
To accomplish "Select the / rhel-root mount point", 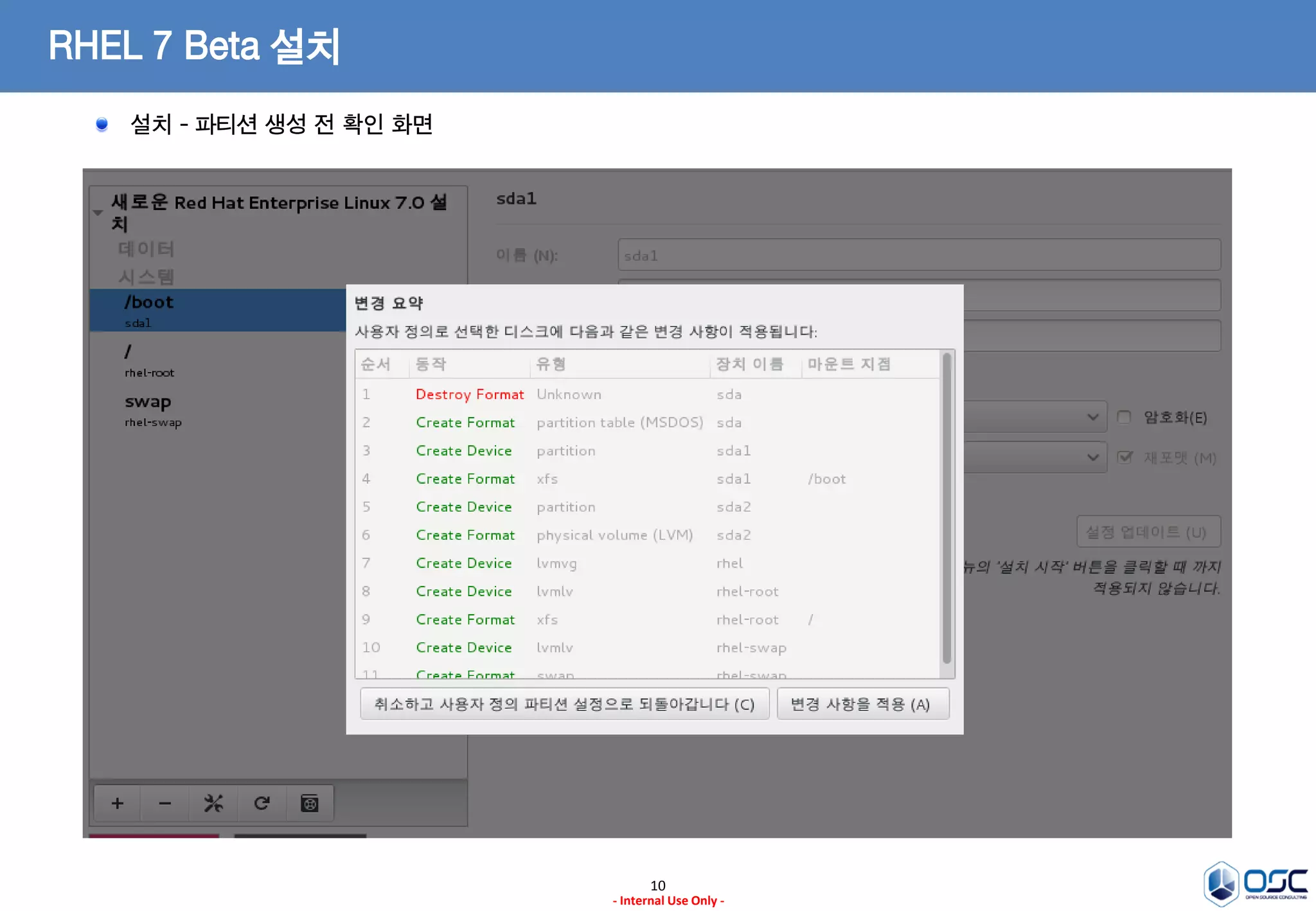I will 218,360.
